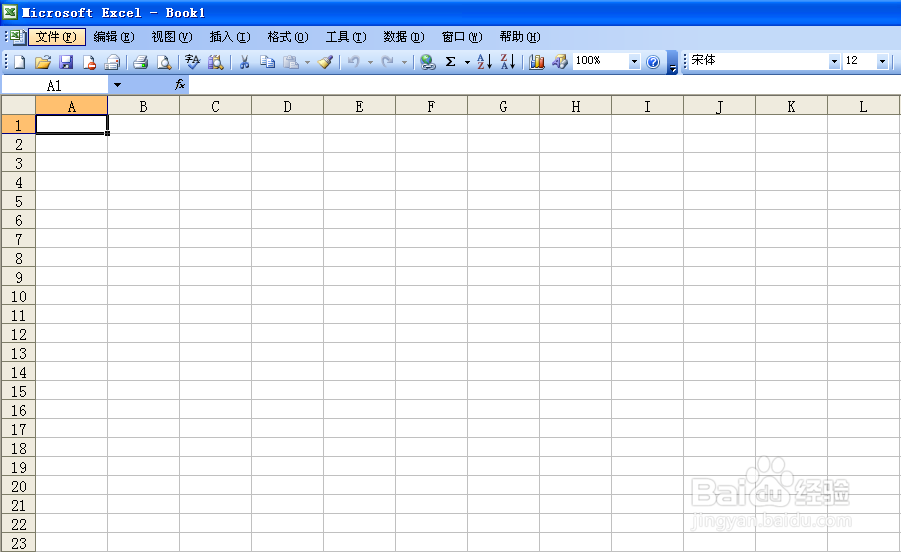Open the 插入(I) menu
Image resolution: width=901 pixels, height=552 pixels.
pyautogui.click(x=230, y=37)
